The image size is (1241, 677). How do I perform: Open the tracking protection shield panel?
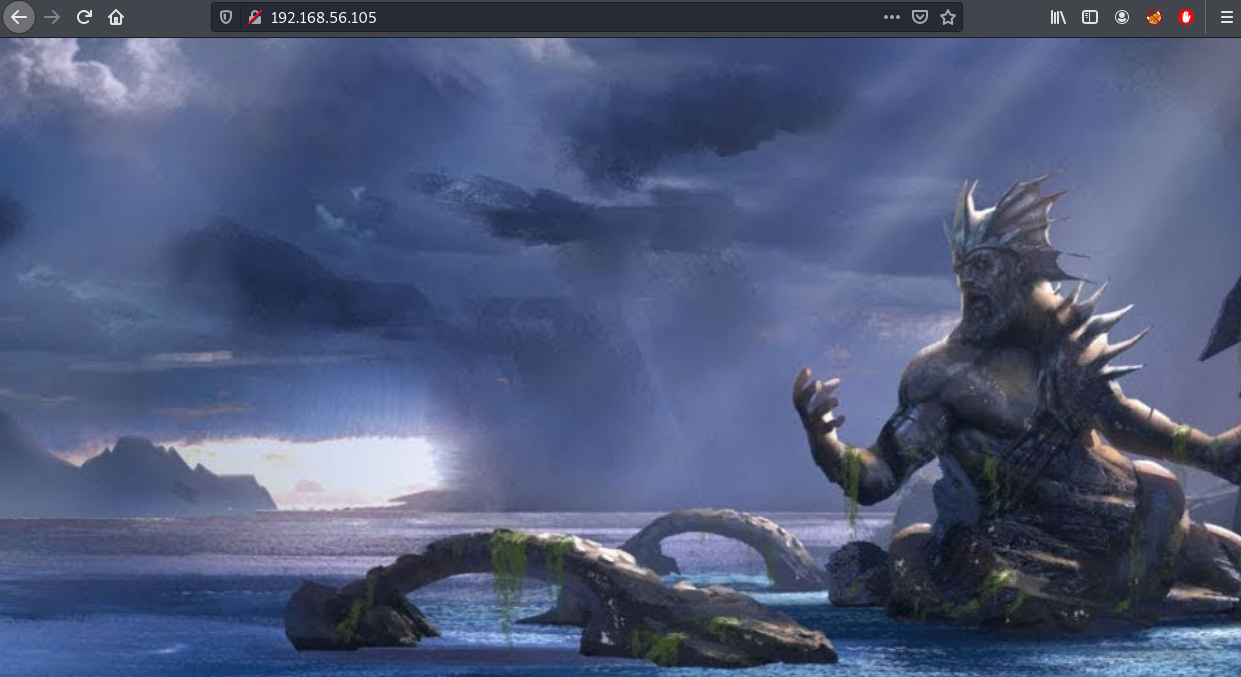(226, 17)
